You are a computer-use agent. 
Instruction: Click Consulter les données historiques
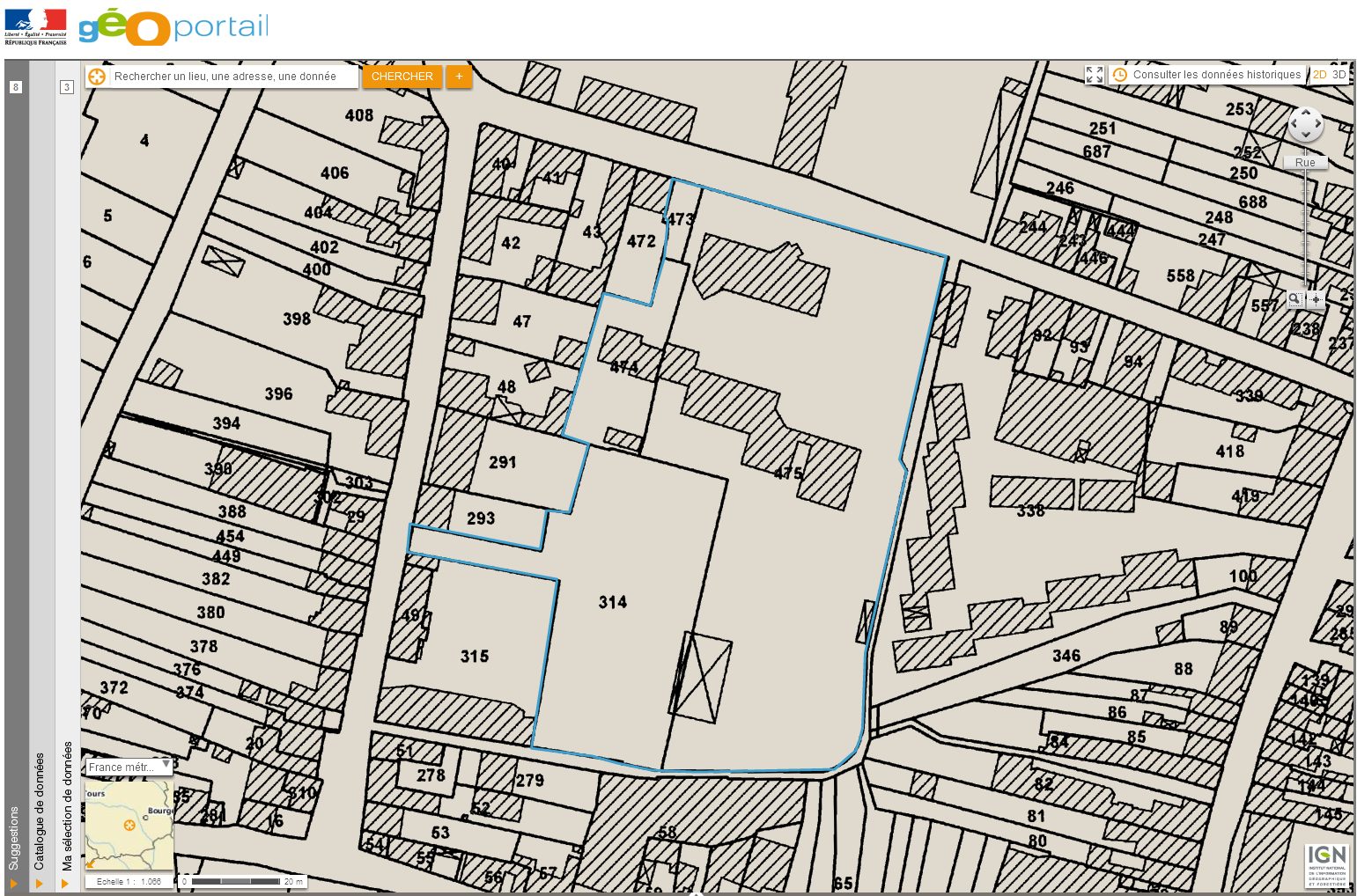pos(1216,75)
